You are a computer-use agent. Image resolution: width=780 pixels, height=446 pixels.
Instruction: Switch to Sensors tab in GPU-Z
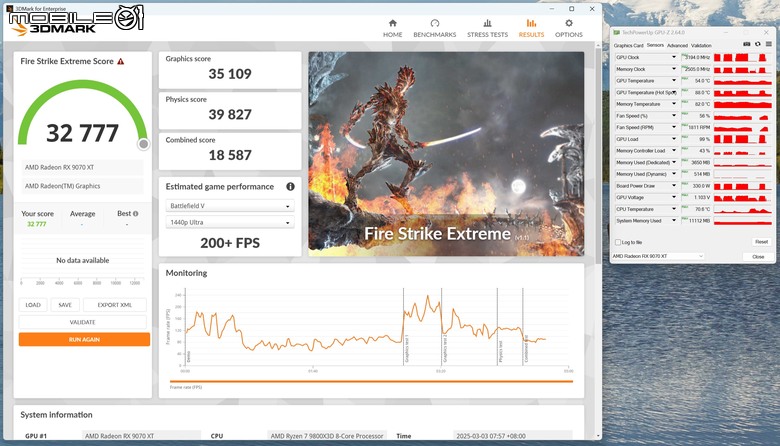(x=655, y=45)
